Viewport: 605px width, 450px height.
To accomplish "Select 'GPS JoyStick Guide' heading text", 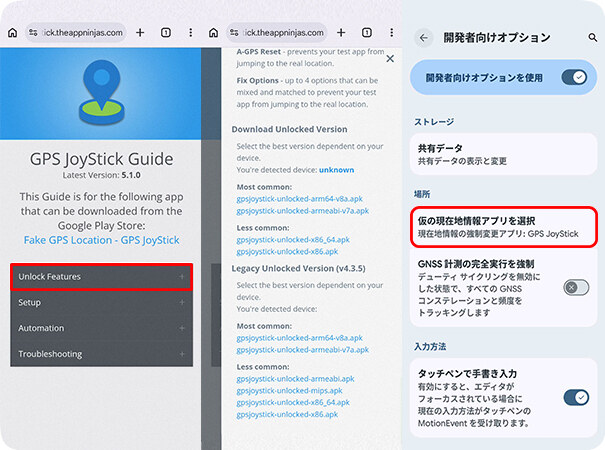I will 101,159.
